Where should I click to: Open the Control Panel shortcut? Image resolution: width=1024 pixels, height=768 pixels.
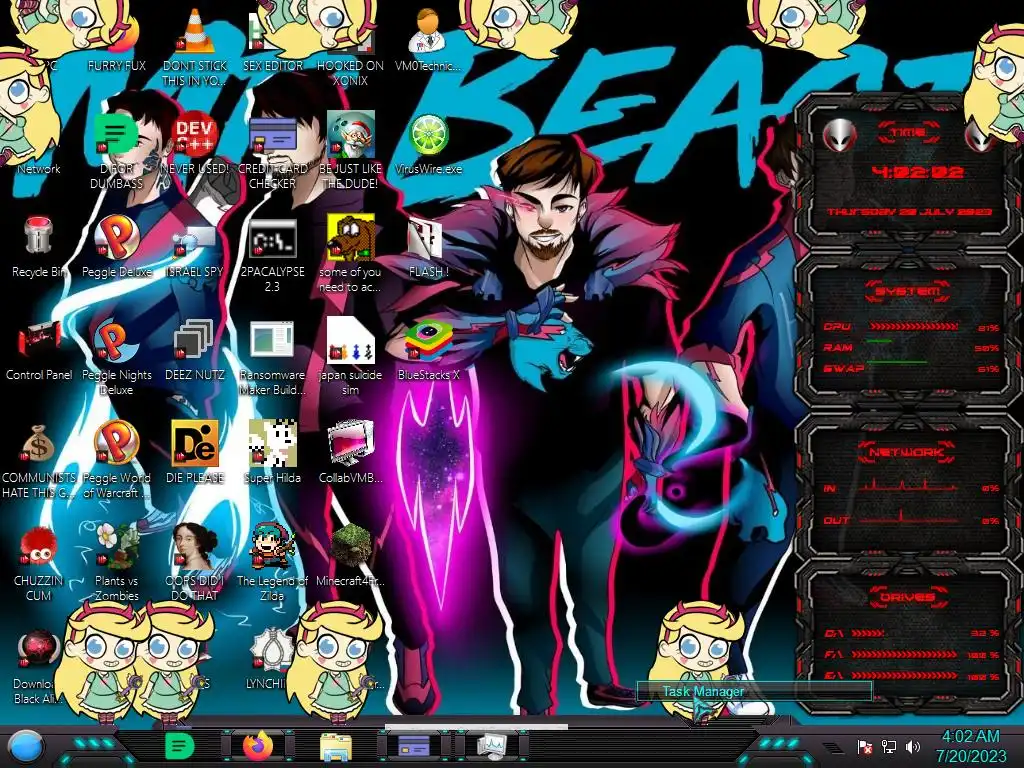click(x=39, y=349)
